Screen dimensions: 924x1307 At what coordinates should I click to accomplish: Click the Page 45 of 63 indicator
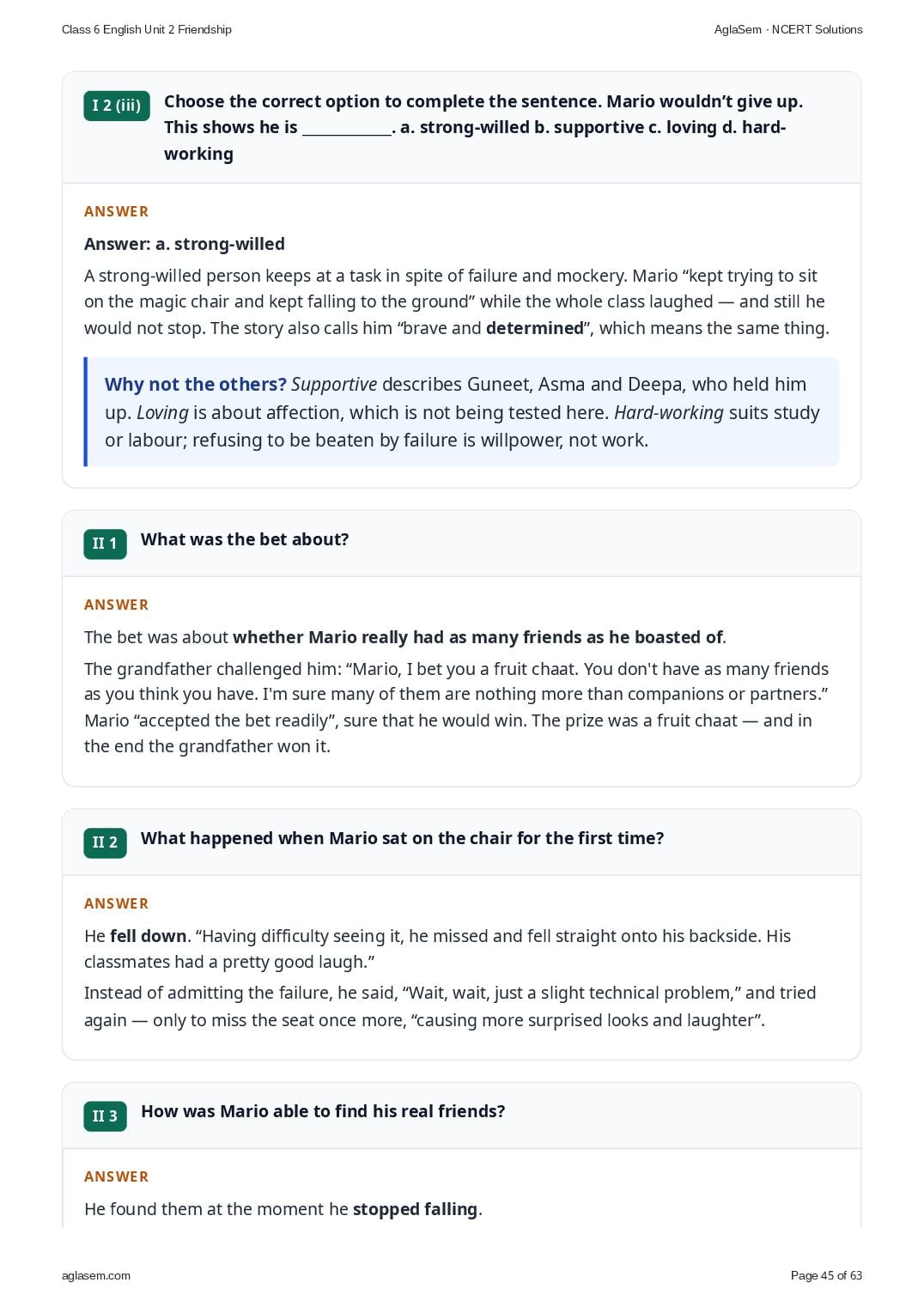pyautogui.click(x=826, y=1275)
